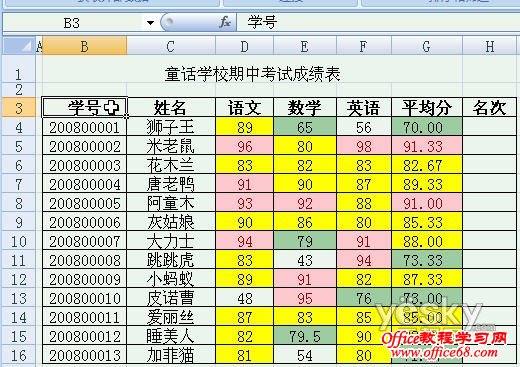
Task: Click the 名次 header cell
Action: tap(490, 107)
